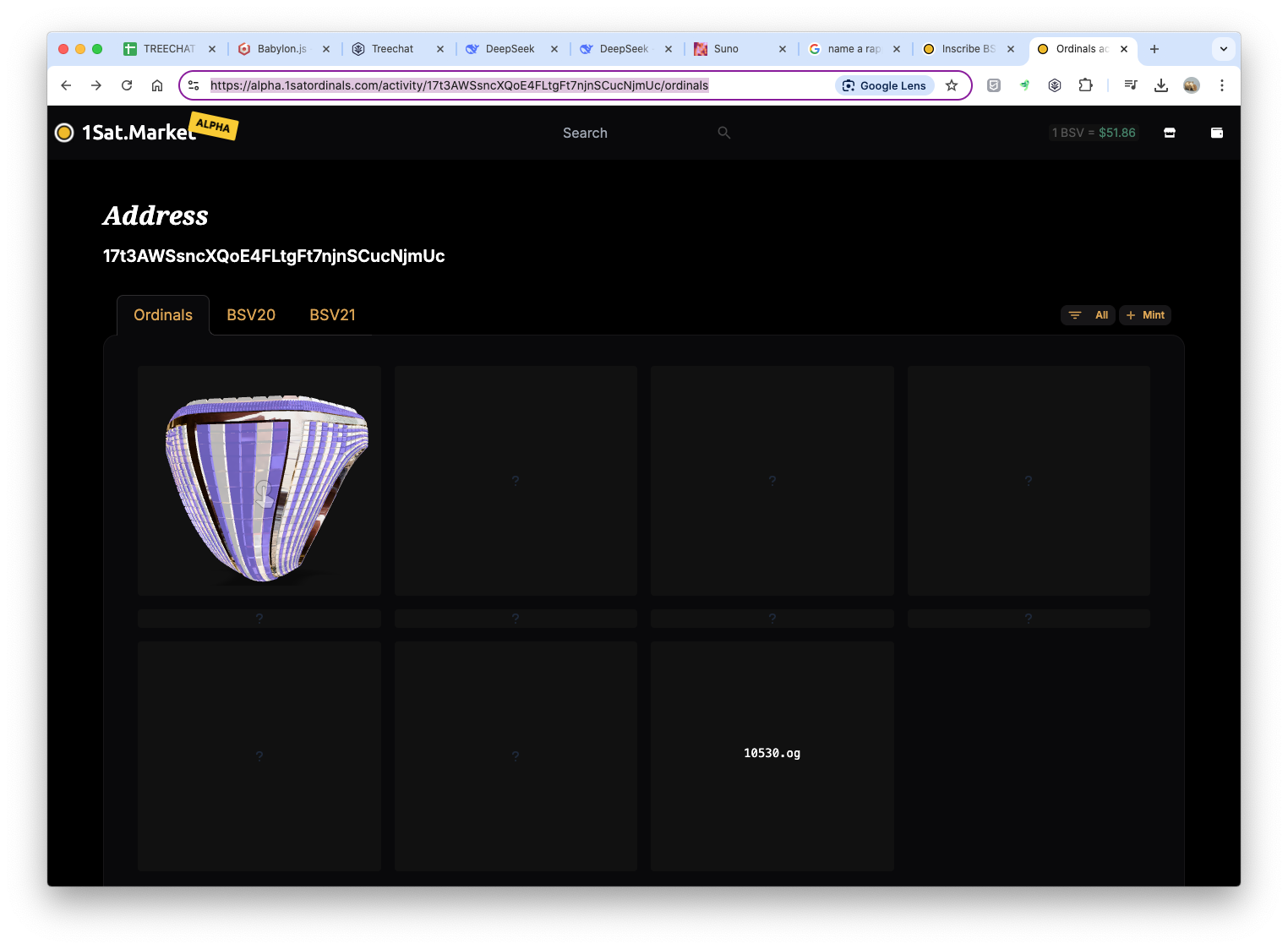Viewport: 1288px width, 949px height.
Task: Reload the page
Action: click(x=127, y=85)
